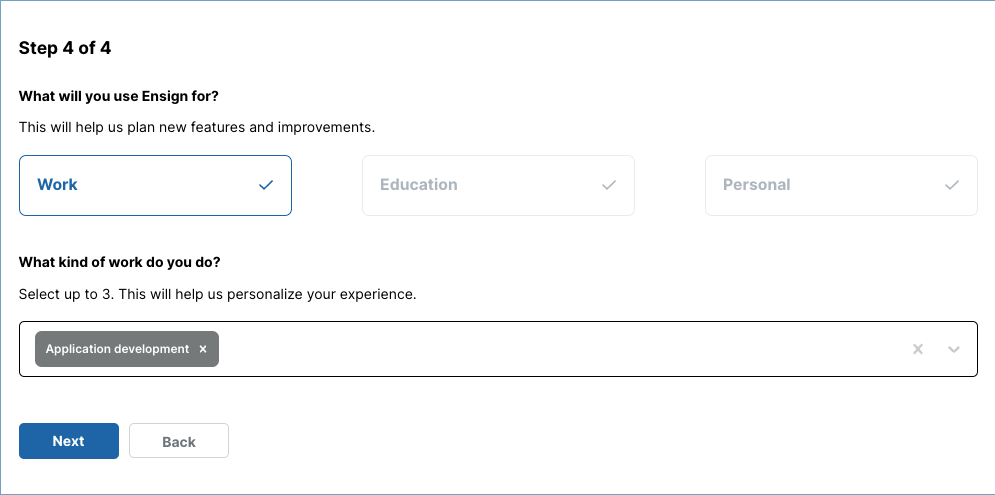Open the kind-of-work multi-select combo box
Viewport: 995px width, 495px height.
pyautogui.click(x=498, y=349)
